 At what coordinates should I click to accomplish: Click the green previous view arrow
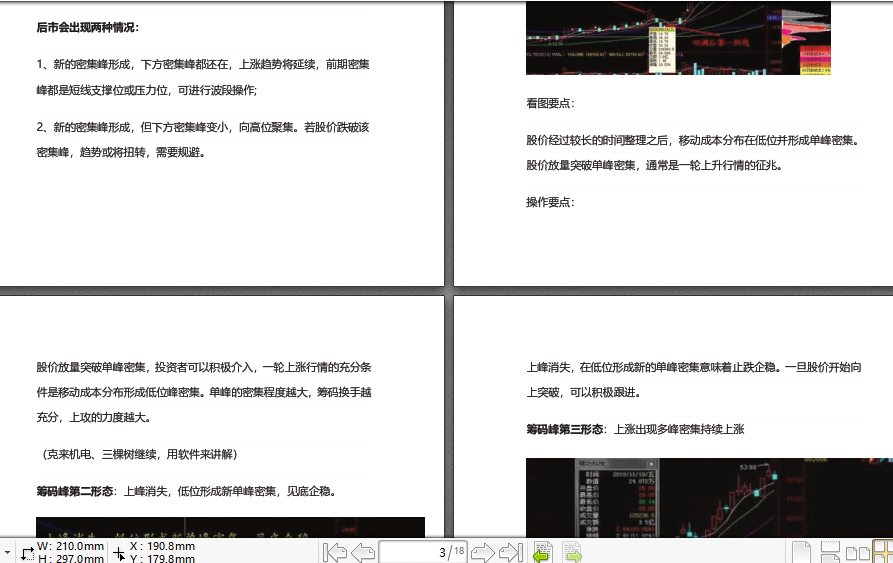pos(542,552)
